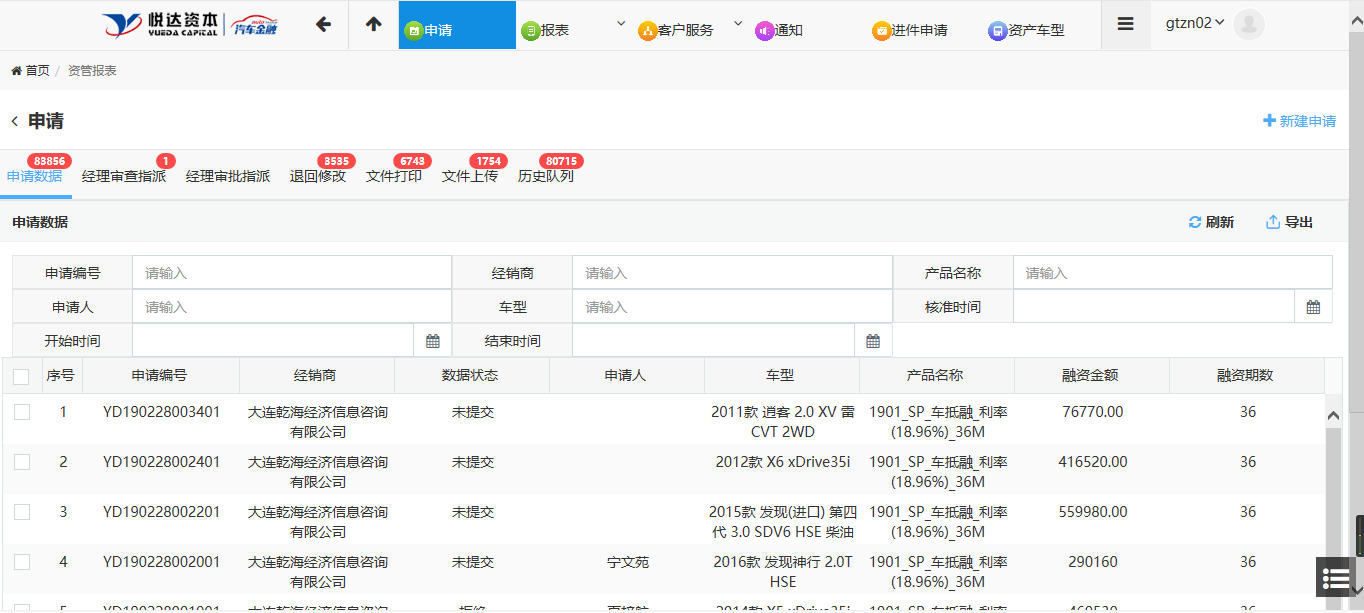The image size is (1364, 613).
Task: Expand the 报表 dropdown menu
Action: coord(620,24)
